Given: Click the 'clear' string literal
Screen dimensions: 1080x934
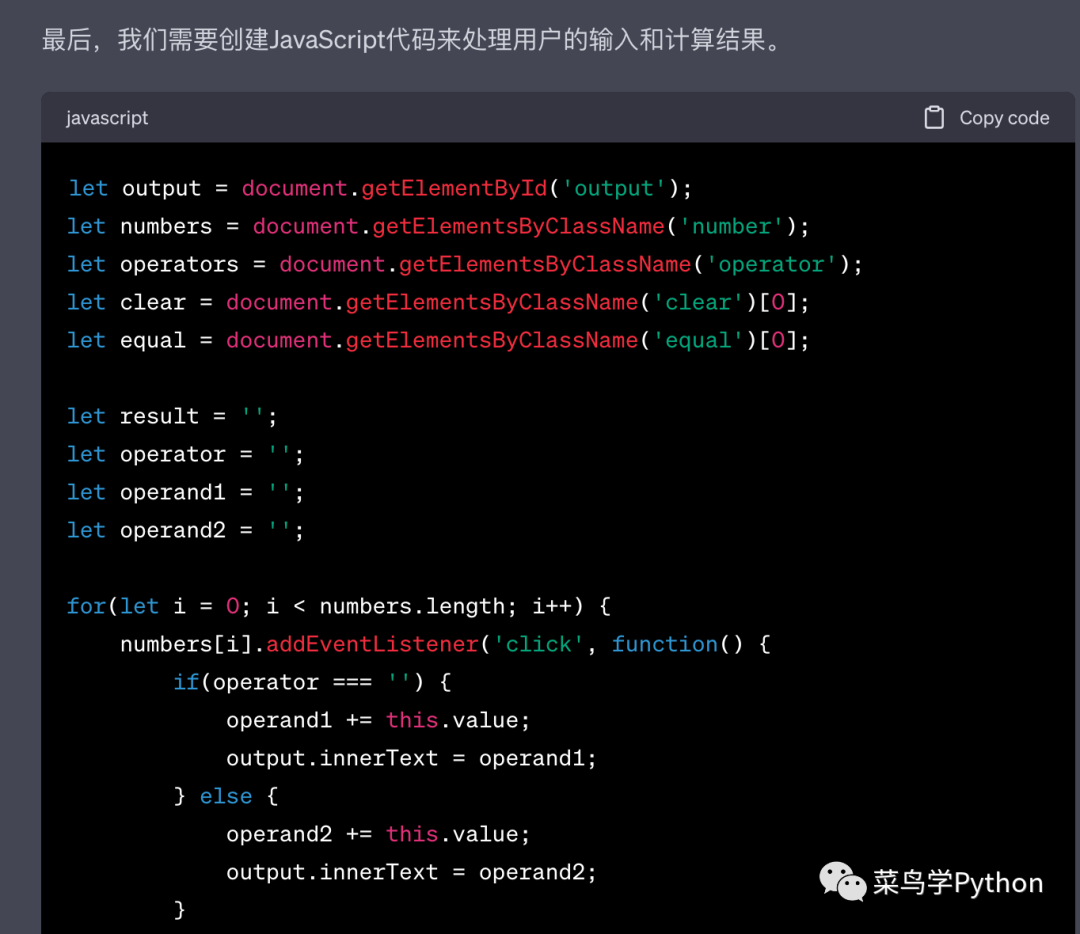Looking at the screenshot, I should tap(698, 303).
